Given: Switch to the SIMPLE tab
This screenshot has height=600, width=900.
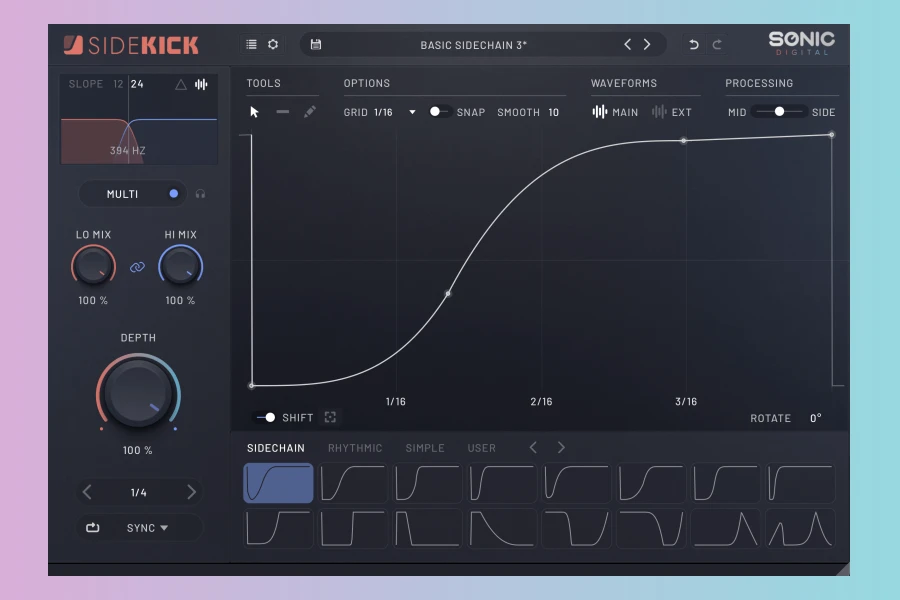Looking at the screenshot, I should pyautogui.click(x=425, y=448).
